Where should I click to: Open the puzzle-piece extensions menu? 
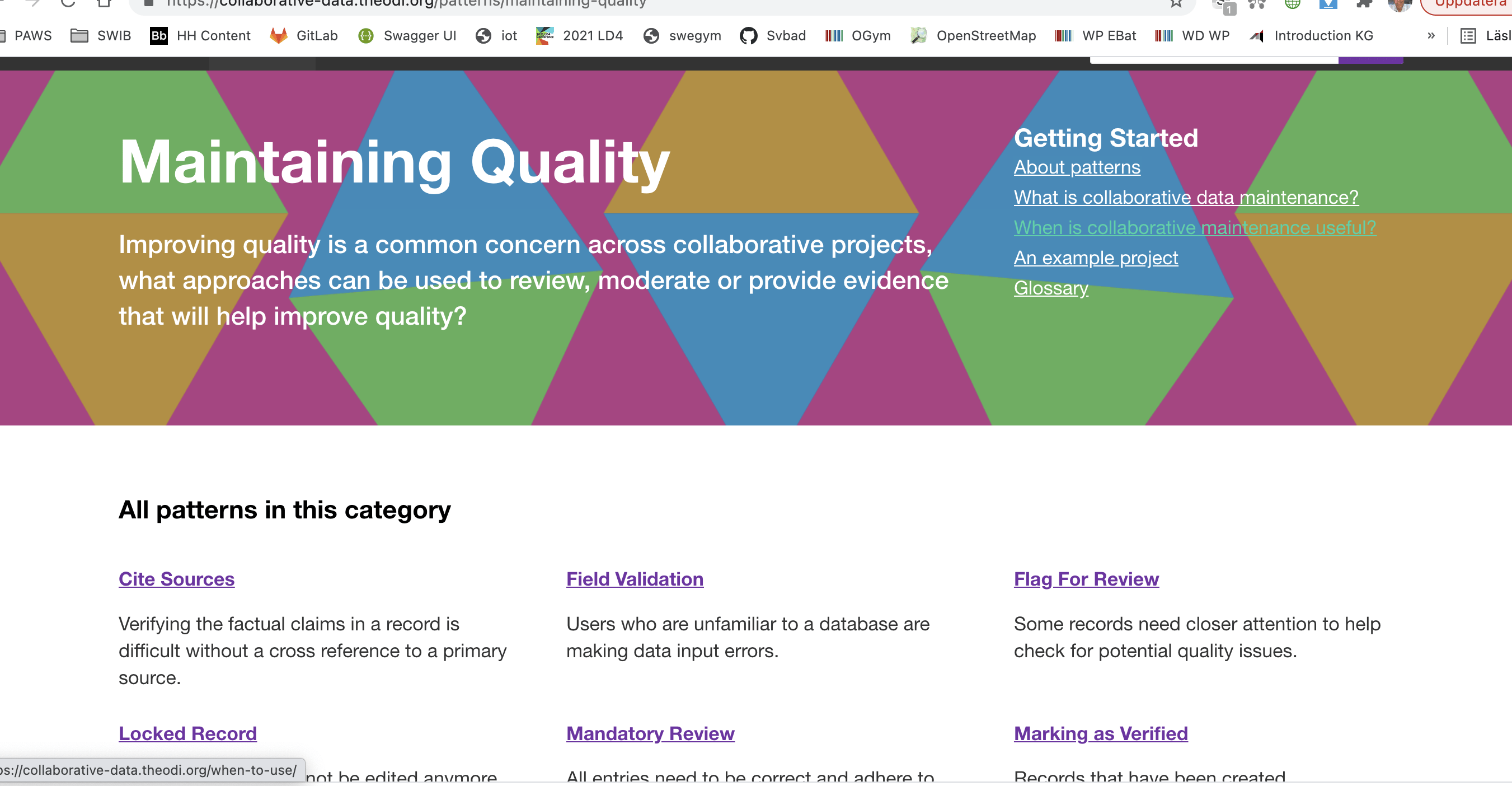click(1364, 3)
